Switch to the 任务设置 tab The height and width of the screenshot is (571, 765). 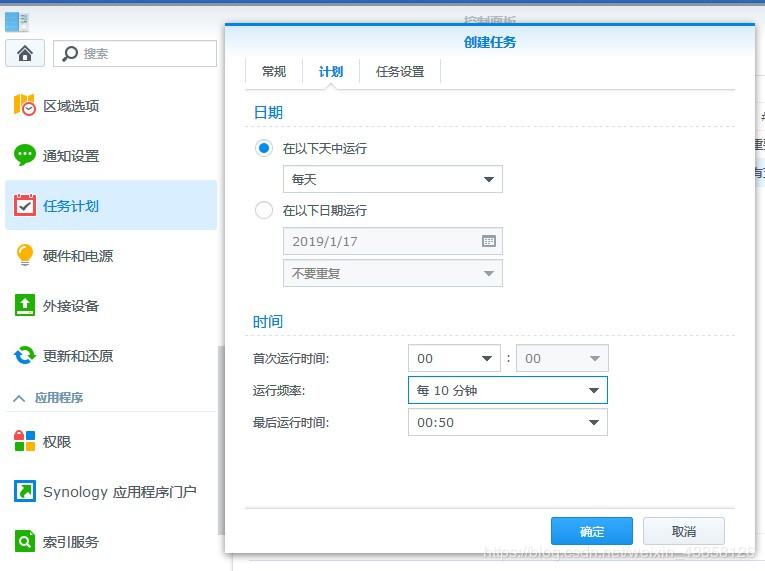(400, 72)
